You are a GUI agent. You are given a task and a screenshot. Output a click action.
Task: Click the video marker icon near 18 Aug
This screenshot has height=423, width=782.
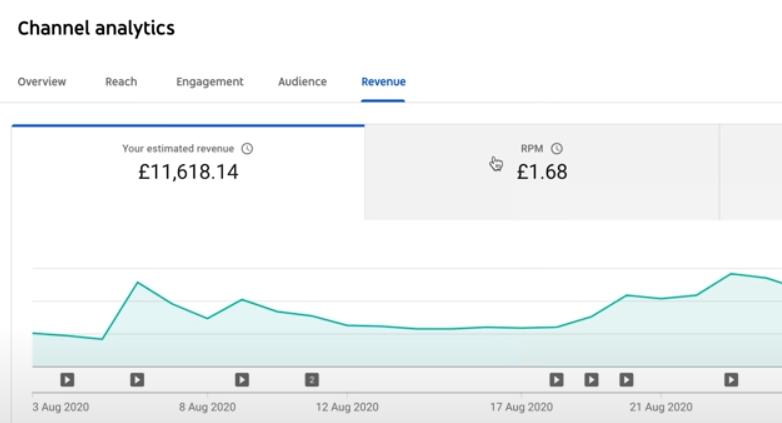pos(557,380)
